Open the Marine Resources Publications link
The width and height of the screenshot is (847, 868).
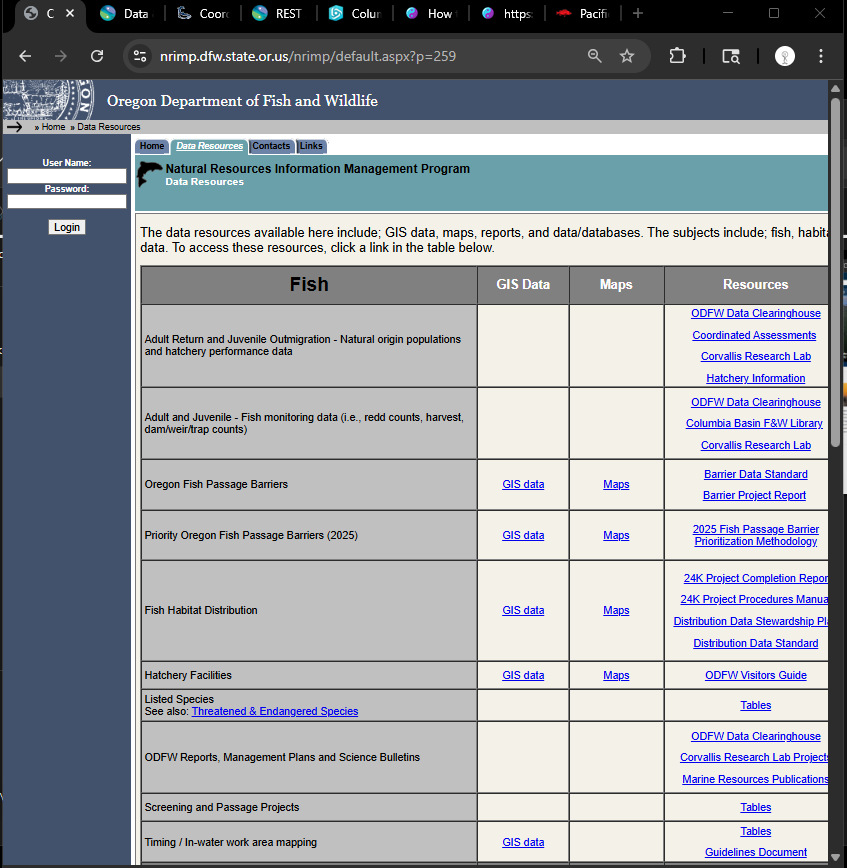pos(755,779)
